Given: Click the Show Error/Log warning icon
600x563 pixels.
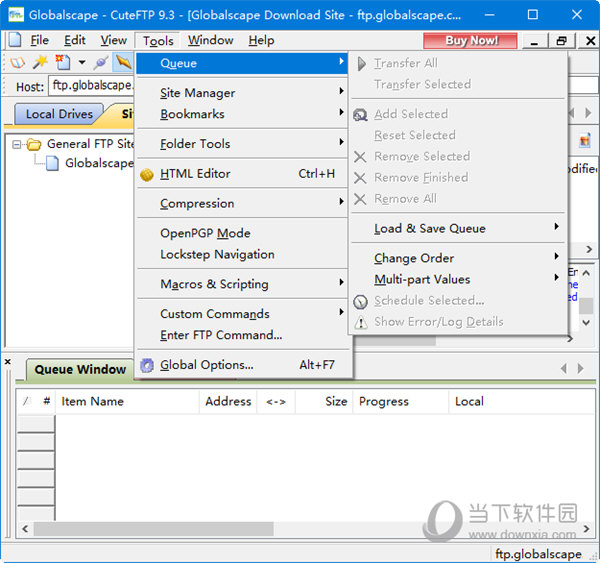Looking at the screenshot, I should [x=360, y=322].
